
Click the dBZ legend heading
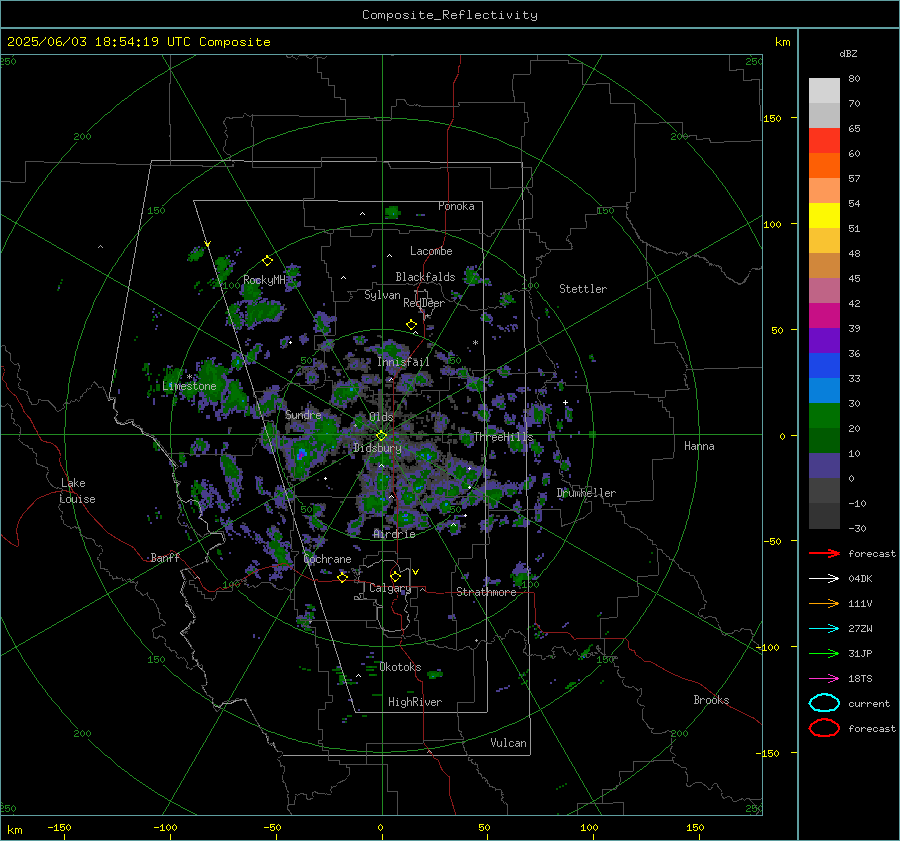pyautogui.click(x=848, y=53)
